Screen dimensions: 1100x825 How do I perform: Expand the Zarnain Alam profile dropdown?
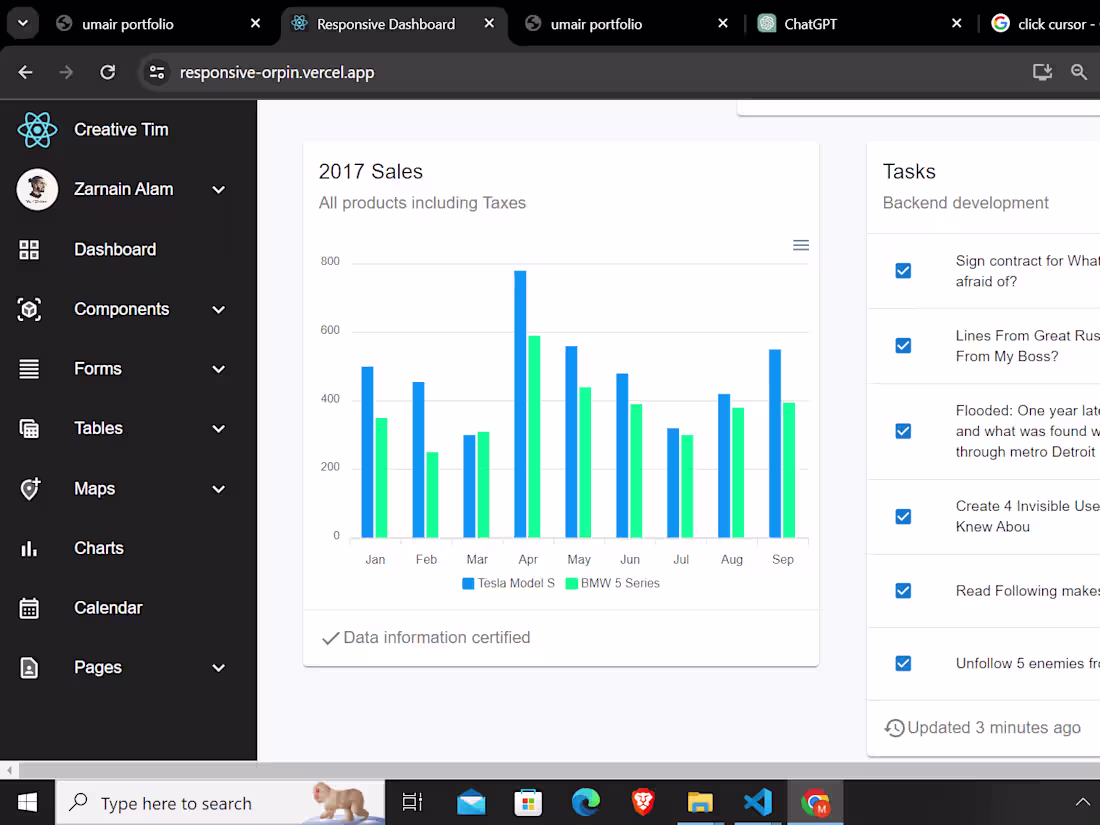(218, 189)
